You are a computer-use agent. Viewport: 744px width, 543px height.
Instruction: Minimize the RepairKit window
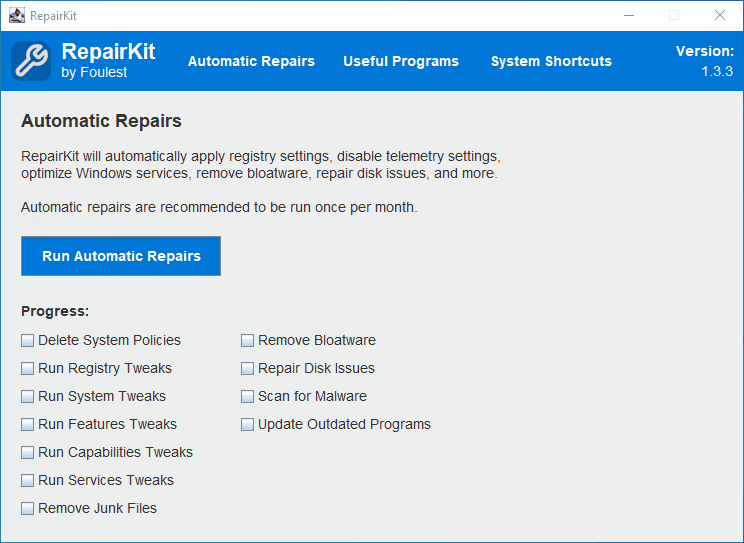629,15
